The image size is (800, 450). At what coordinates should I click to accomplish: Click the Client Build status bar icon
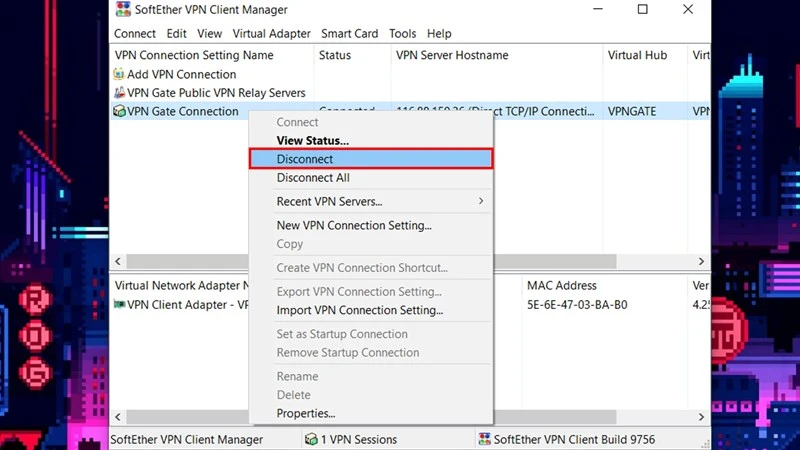coord(485,439)
